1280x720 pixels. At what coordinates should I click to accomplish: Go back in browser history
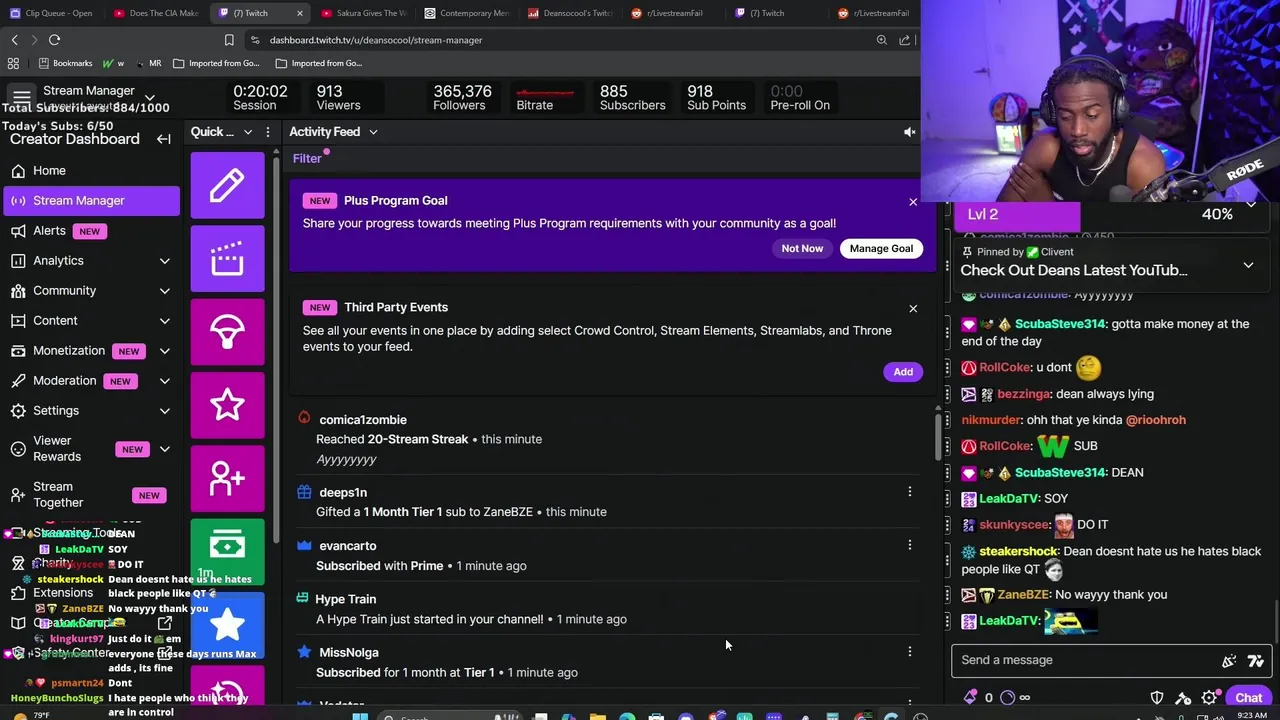click(x=14, y=40)
